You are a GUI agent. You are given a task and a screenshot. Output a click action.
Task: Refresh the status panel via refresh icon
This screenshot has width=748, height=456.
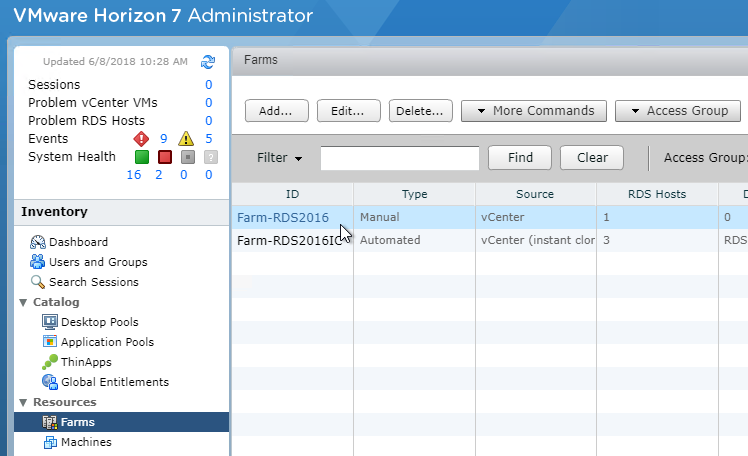[x=208, y=62]
